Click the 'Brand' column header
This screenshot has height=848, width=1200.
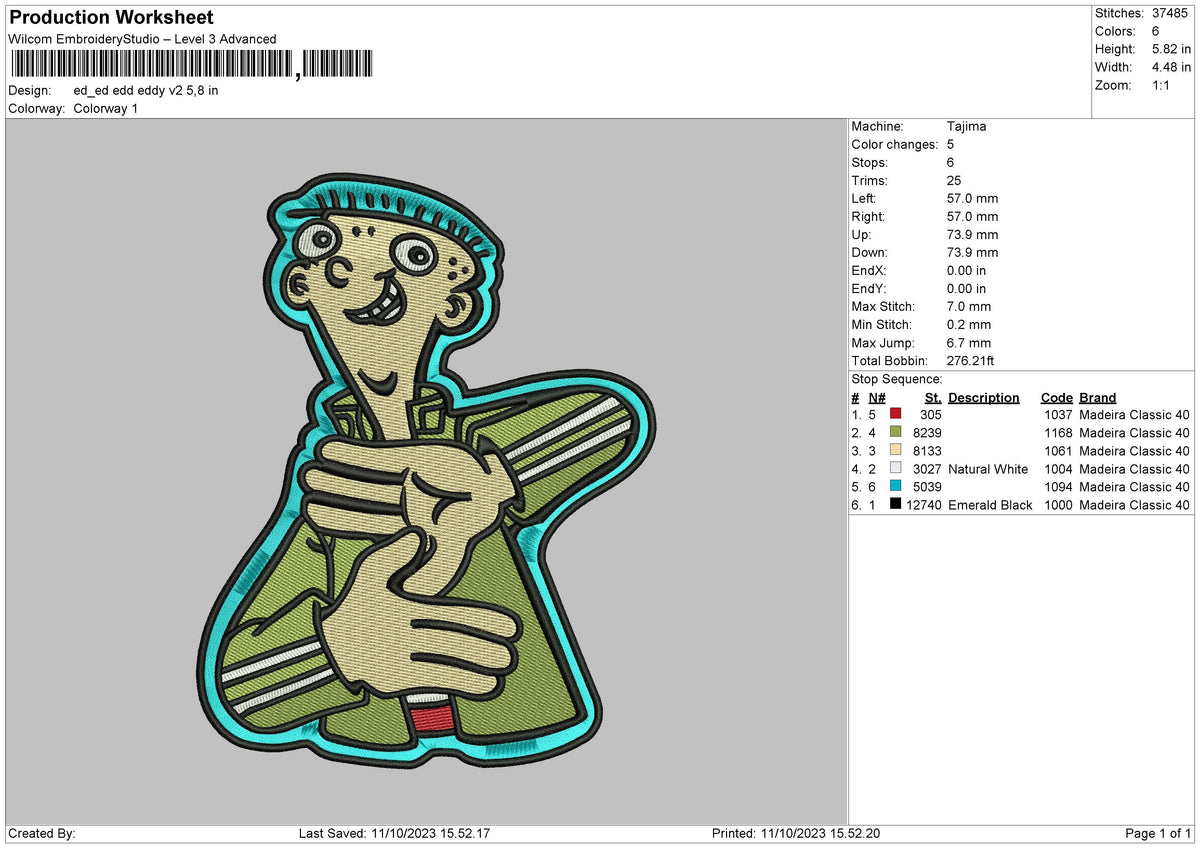point(1098,397)
